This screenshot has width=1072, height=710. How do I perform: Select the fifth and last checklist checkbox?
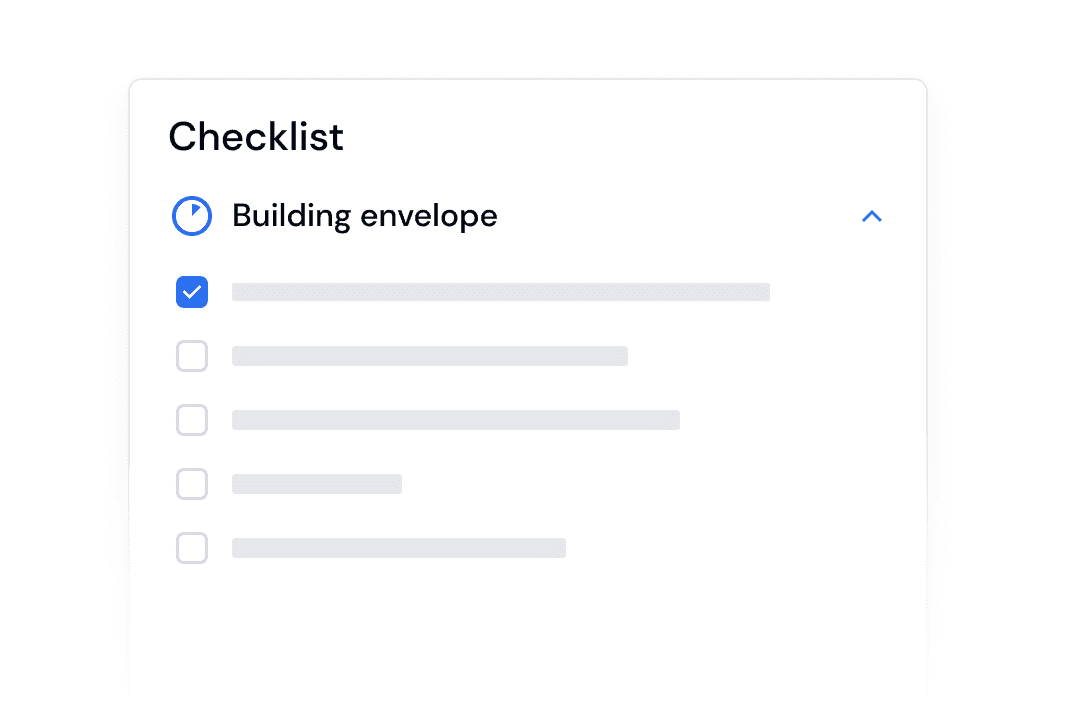(192, 548)
